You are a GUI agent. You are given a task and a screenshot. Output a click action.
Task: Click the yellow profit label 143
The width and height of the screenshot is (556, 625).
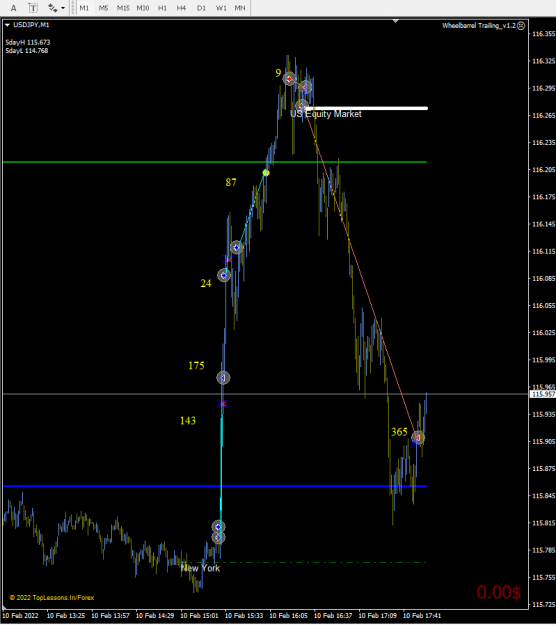tap(188, 421)
